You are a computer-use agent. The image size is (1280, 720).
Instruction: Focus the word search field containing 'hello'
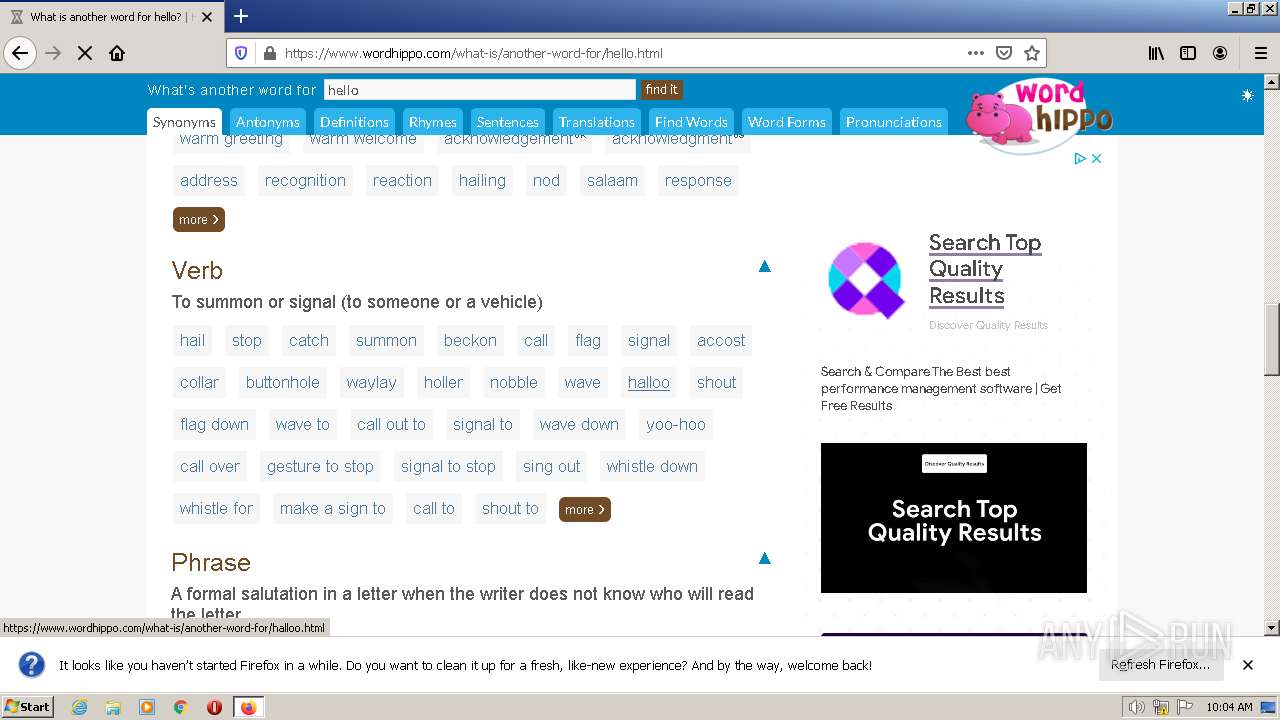479,90
